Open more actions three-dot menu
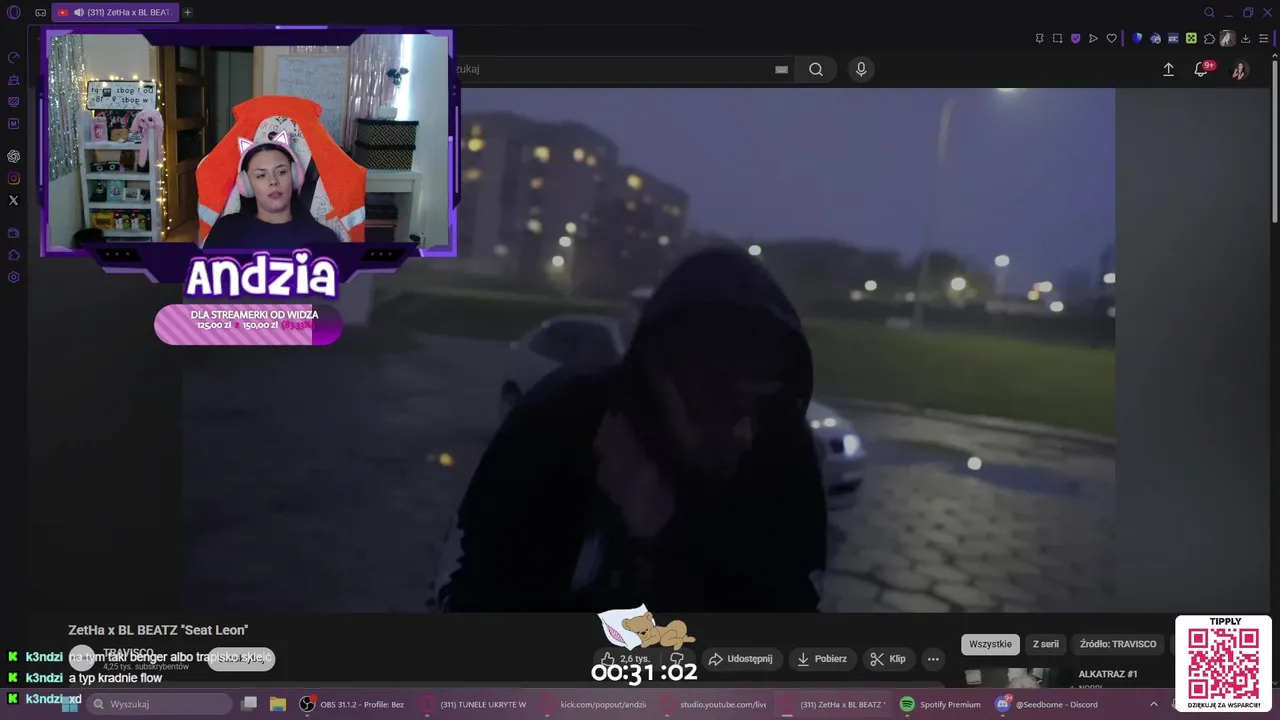The height and width of the screenshot is (720, 1280). (933, 659)
